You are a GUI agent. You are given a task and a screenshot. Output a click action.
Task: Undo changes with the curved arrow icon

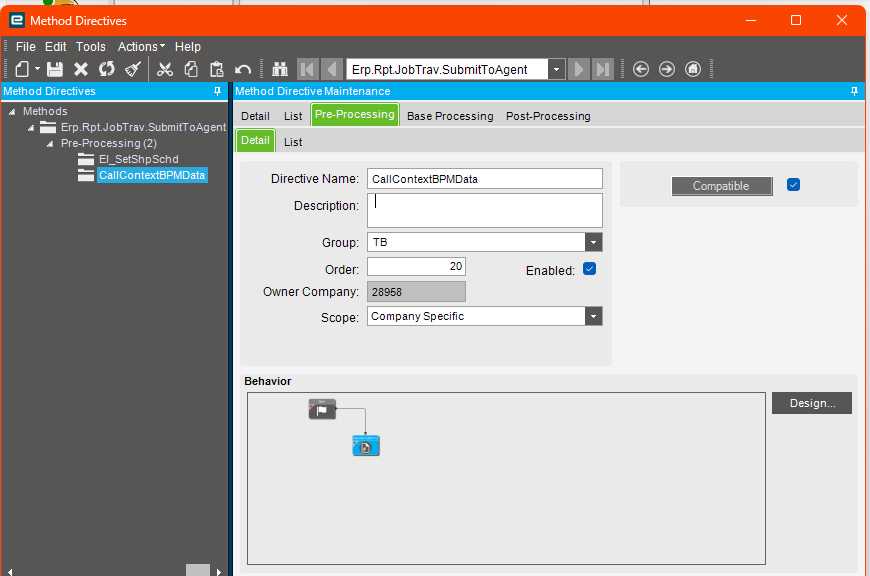point(243,69)
